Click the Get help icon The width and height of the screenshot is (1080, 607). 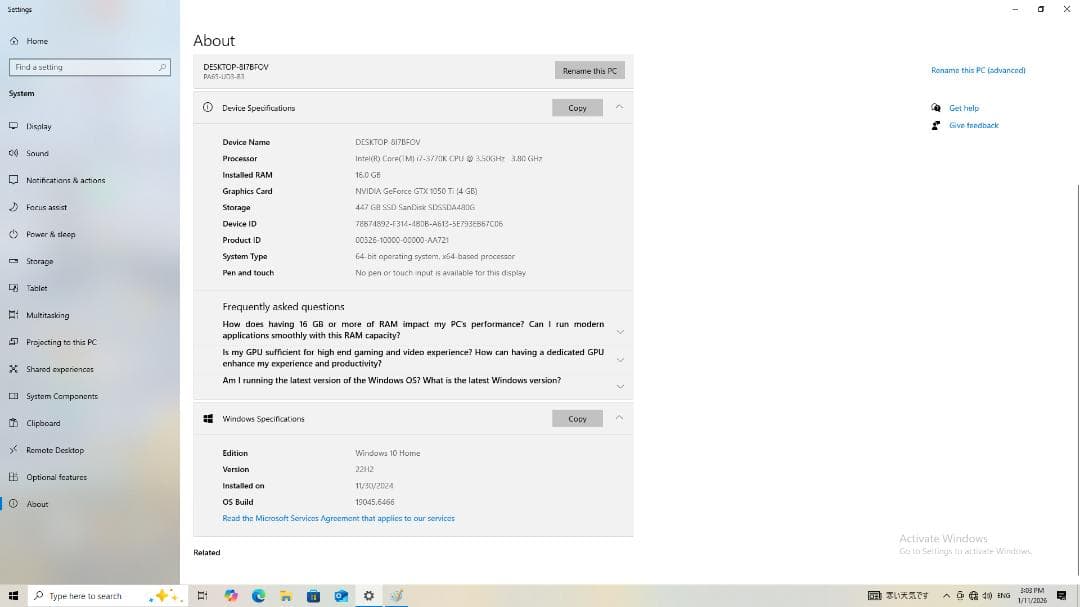click(x=936, y=108)
